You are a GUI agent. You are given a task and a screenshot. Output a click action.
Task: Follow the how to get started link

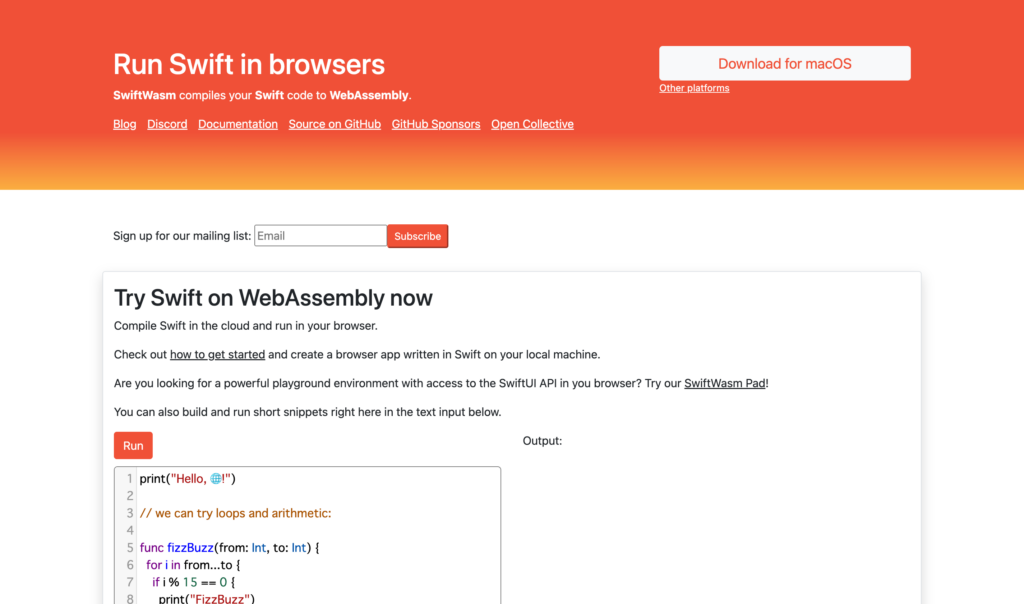pos(217,354)
